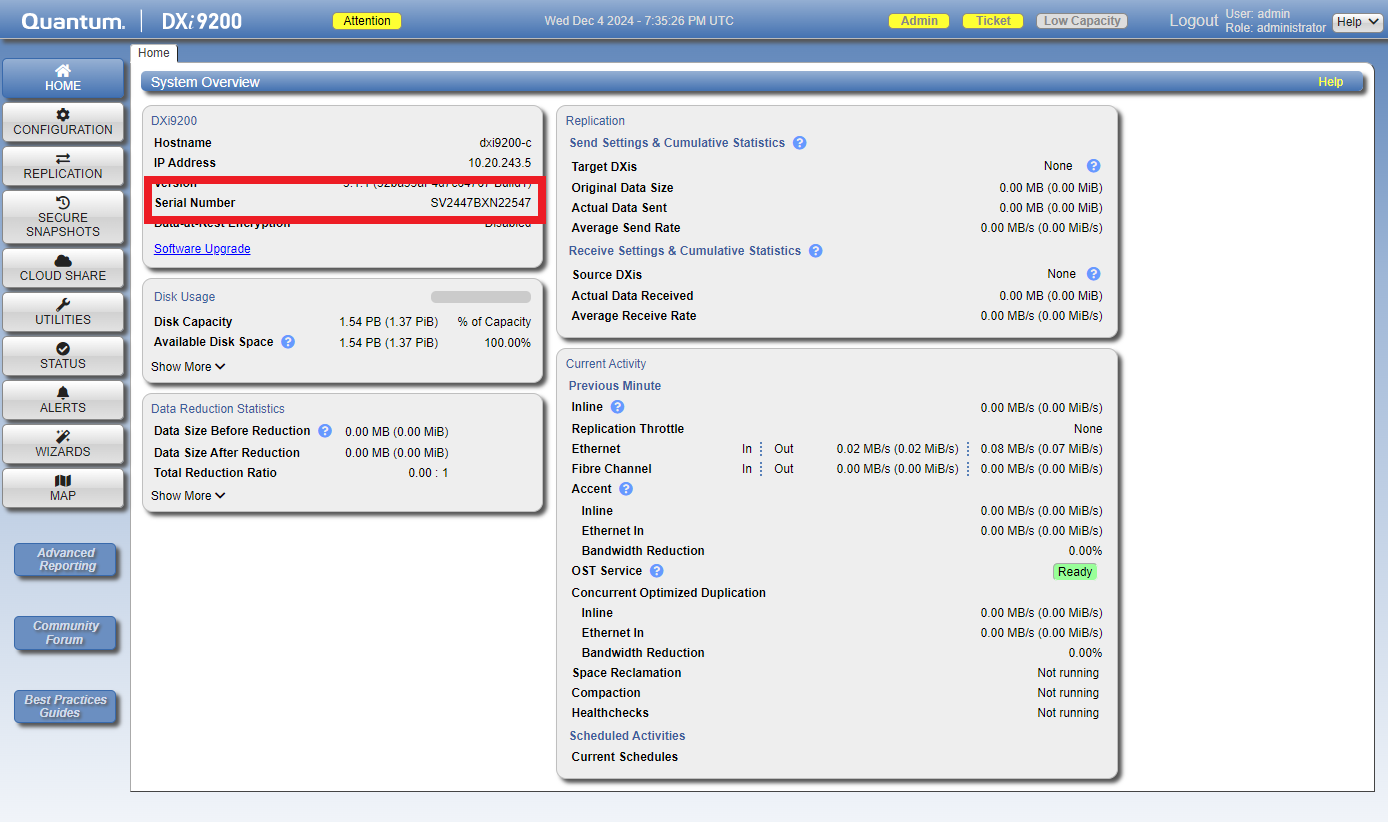Click the green OST Service Ready badge
The image size is (1388, 822).
point(1075,572)
